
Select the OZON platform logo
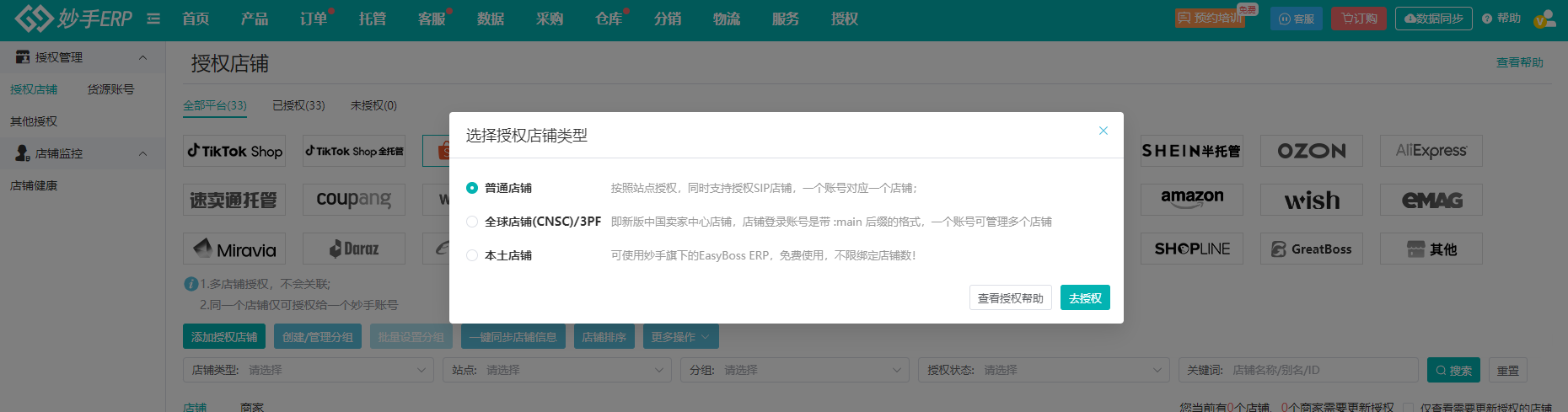(x=1311, y=151)
